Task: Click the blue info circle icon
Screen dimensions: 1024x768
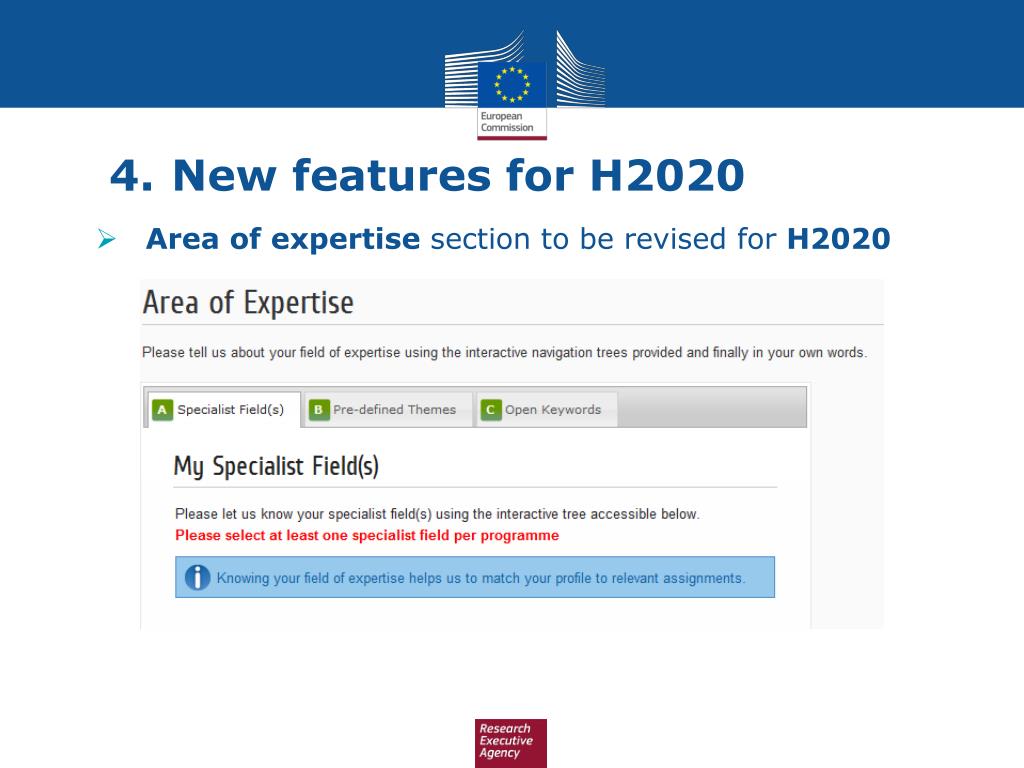Action: pyautogui.click(x=197, y=577)
